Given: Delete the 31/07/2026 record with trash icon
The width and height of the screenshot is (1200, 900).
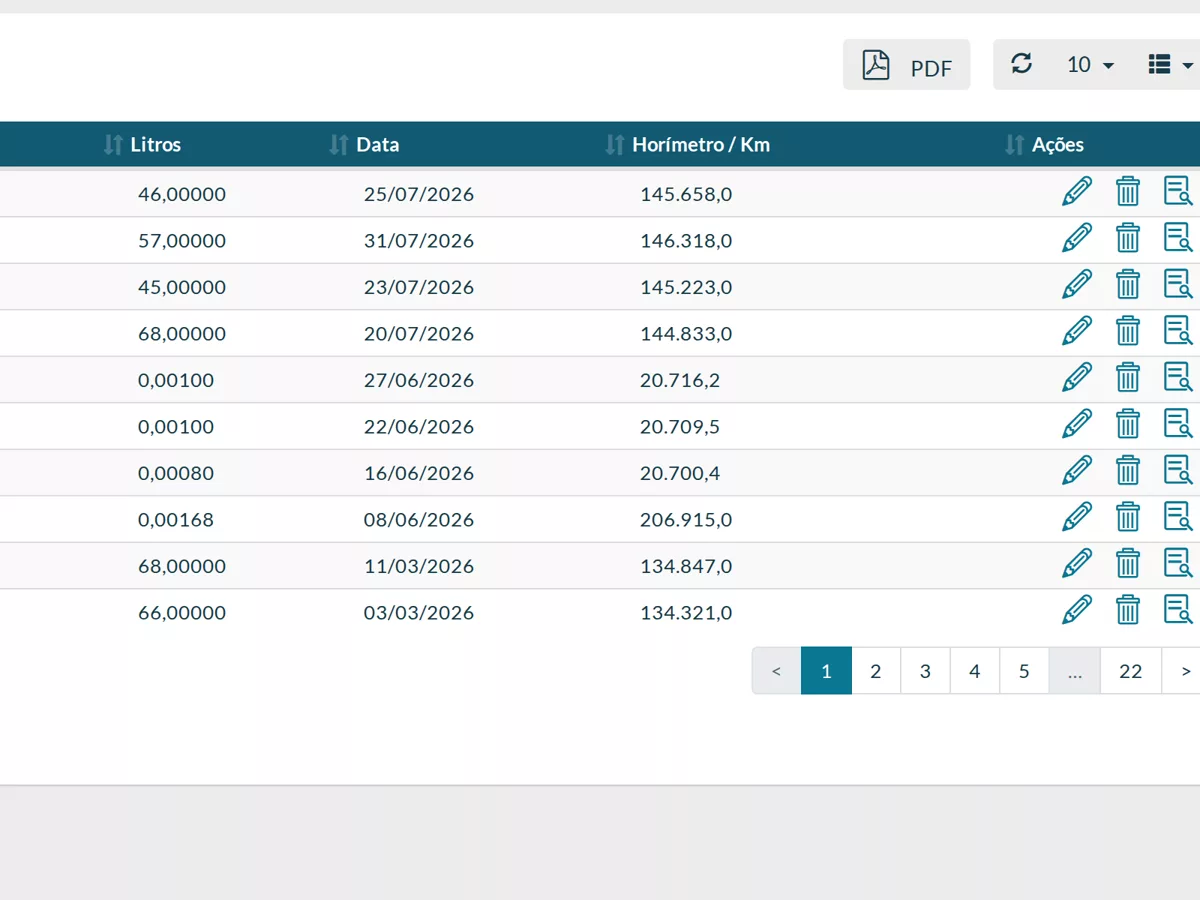Looking at the screenshot, I should click(1128, 238).
